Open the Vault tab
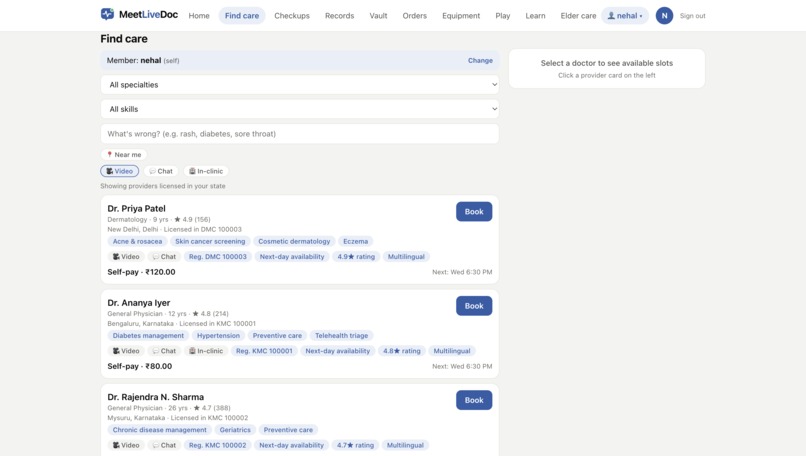This screenshot has width=806, height=456. [378, 16]
